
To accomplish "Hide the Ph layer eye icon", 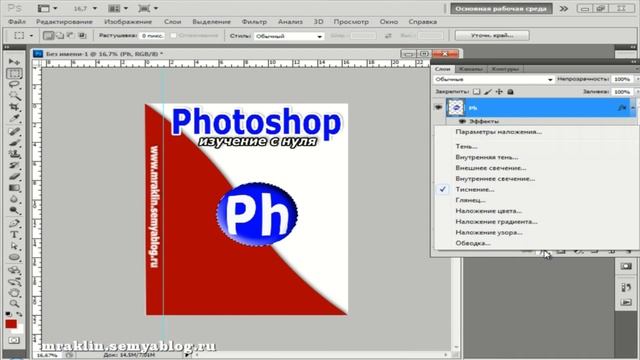I will click(x=438, y=107).
